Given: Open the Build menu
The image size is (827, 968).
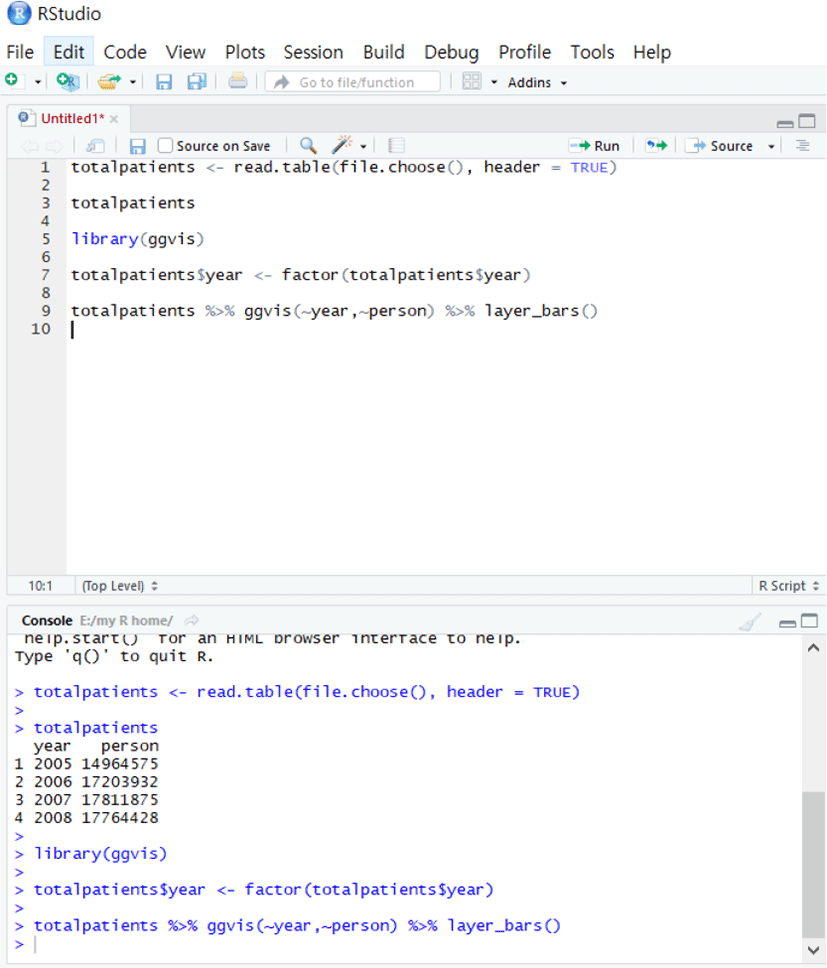Looking at the screenshot, I should pos(384,52).
